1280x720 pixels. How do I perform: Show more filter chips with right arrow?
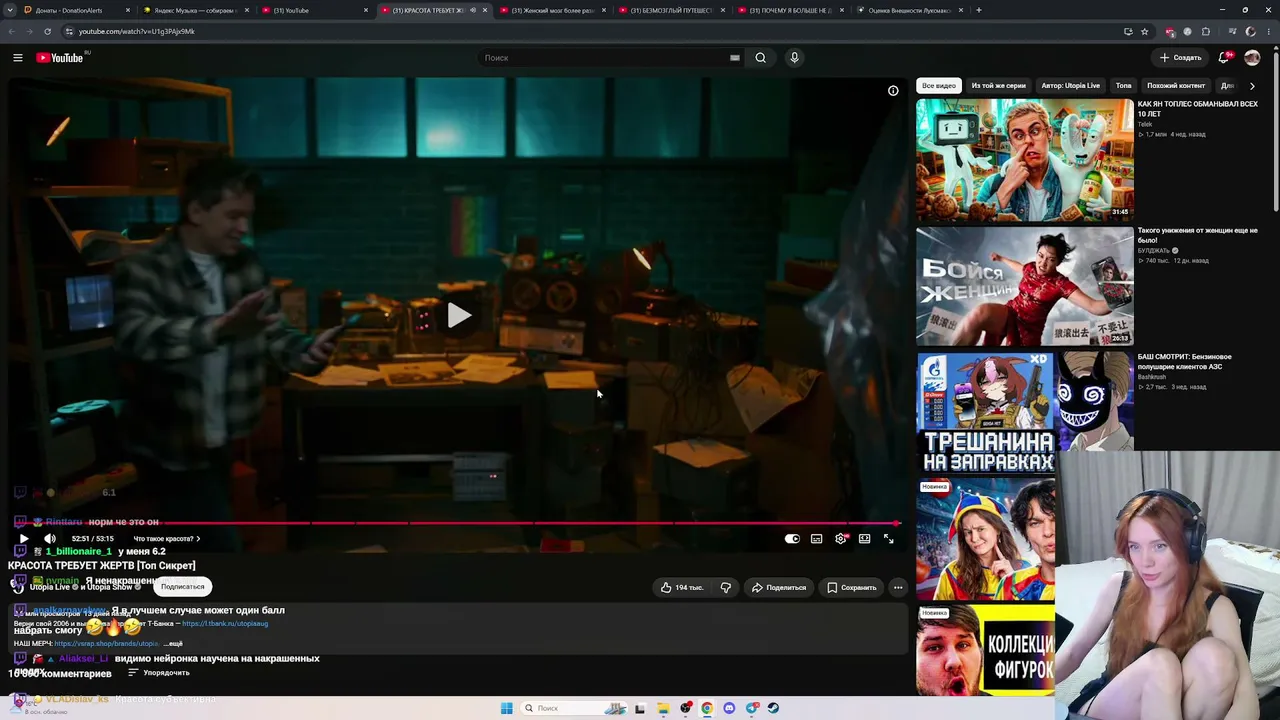pos(1252,86)
